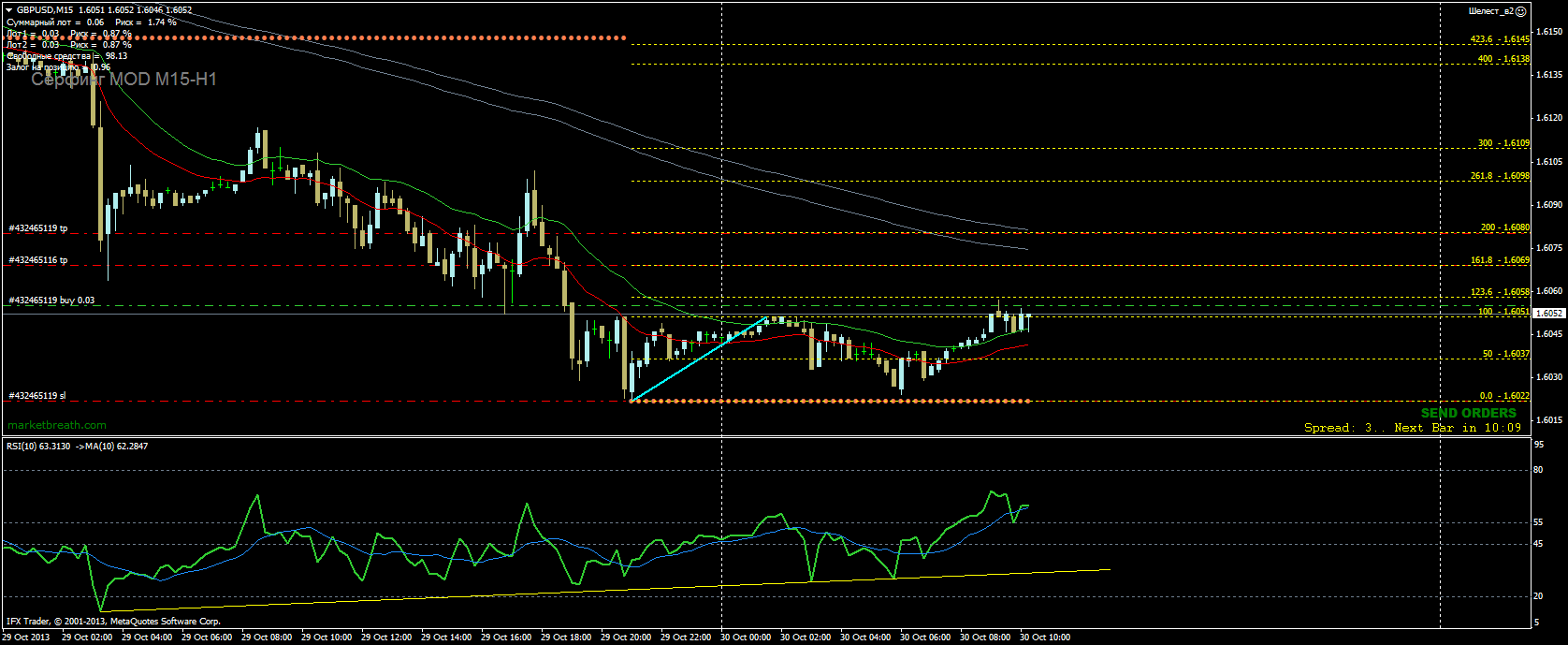
Task: Click the cyan trendline on the price chart
Action: point(700,359)
